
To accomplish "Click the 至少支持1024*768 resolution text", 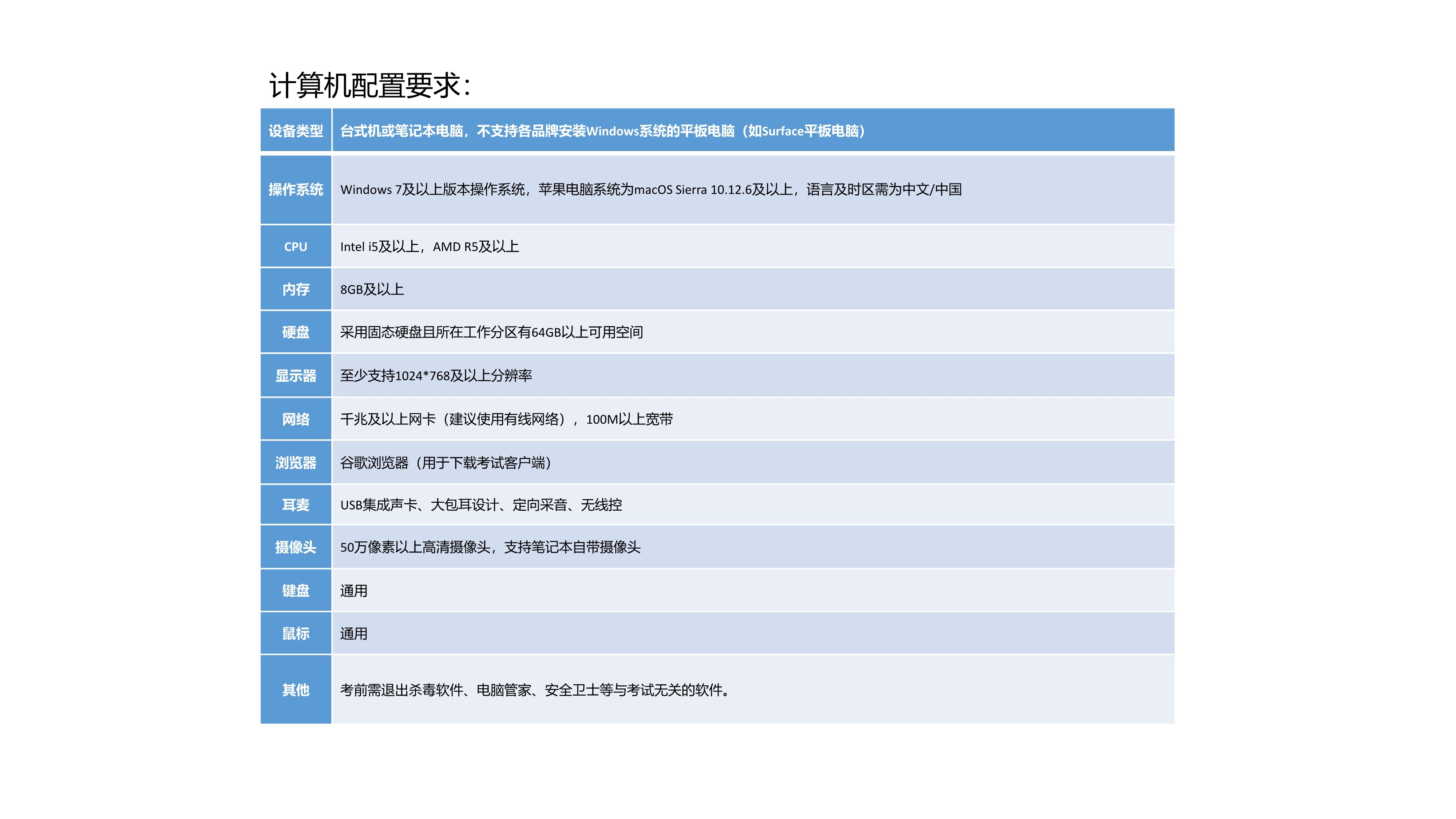I will pyautogui.click(x=436, y=375).
